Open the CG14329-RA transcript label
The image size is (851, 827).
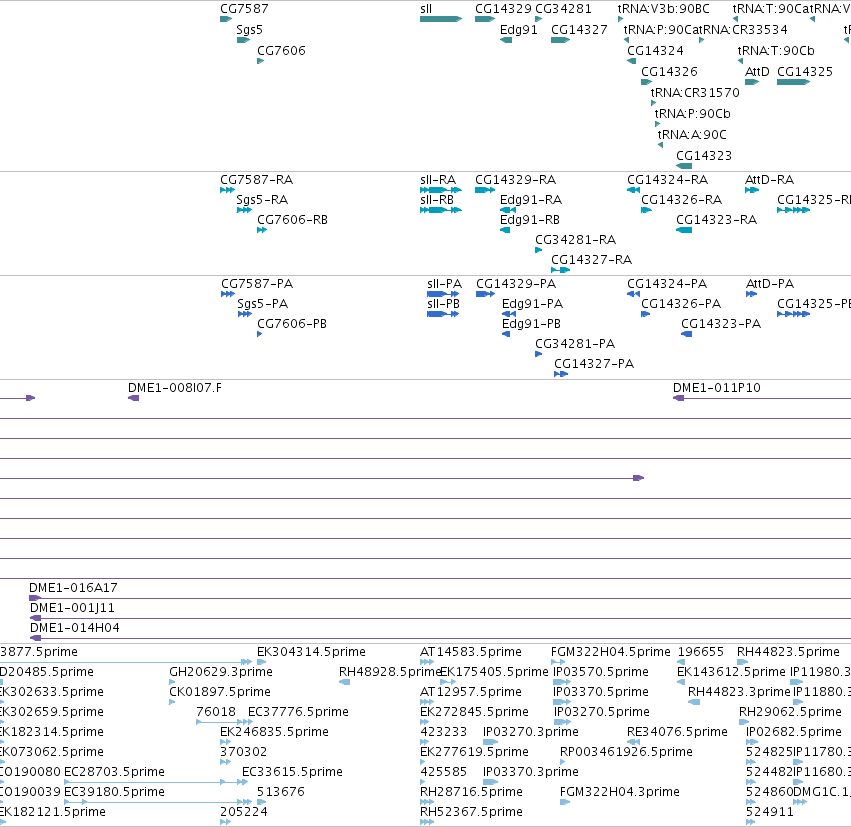pyautogui.click(x=516, y=180)
